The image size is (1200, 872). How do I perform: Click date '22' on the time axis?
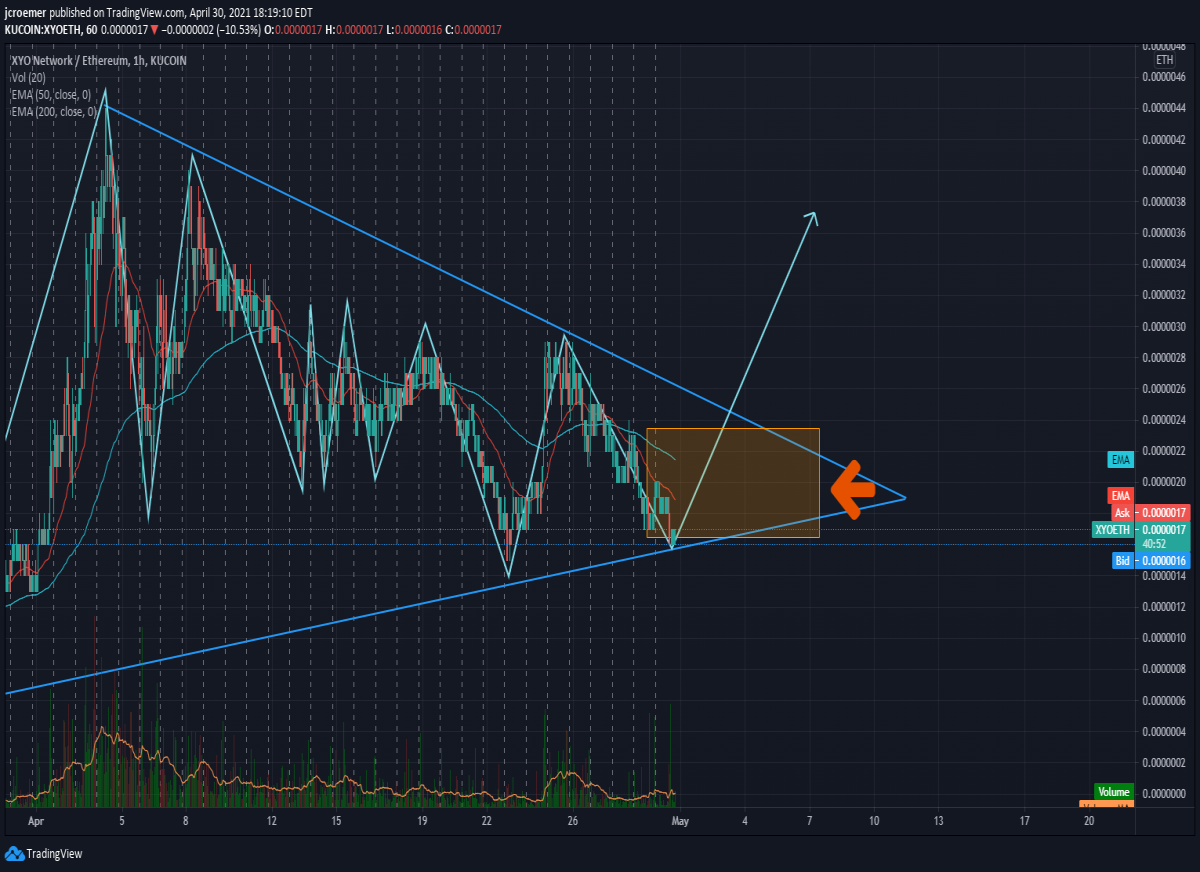487,821
